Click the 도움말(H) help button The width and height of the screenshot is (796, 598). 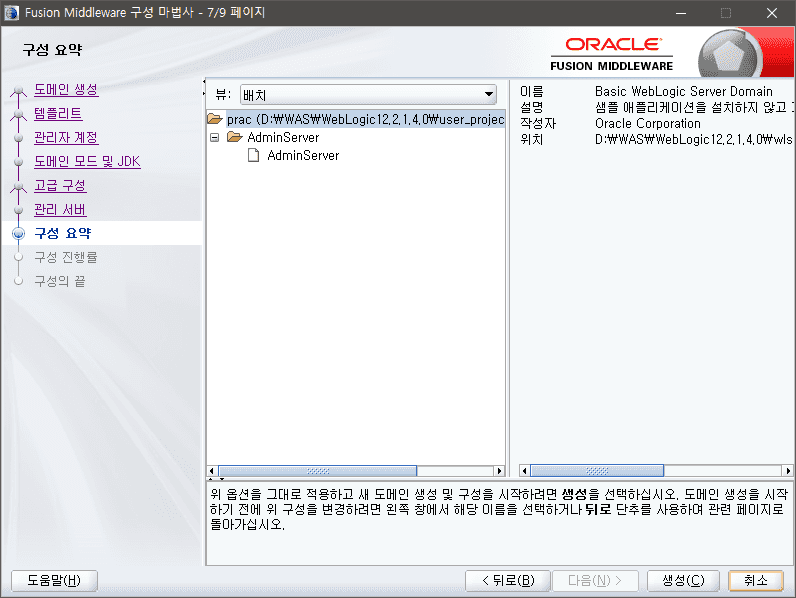[x=54, y=581]
